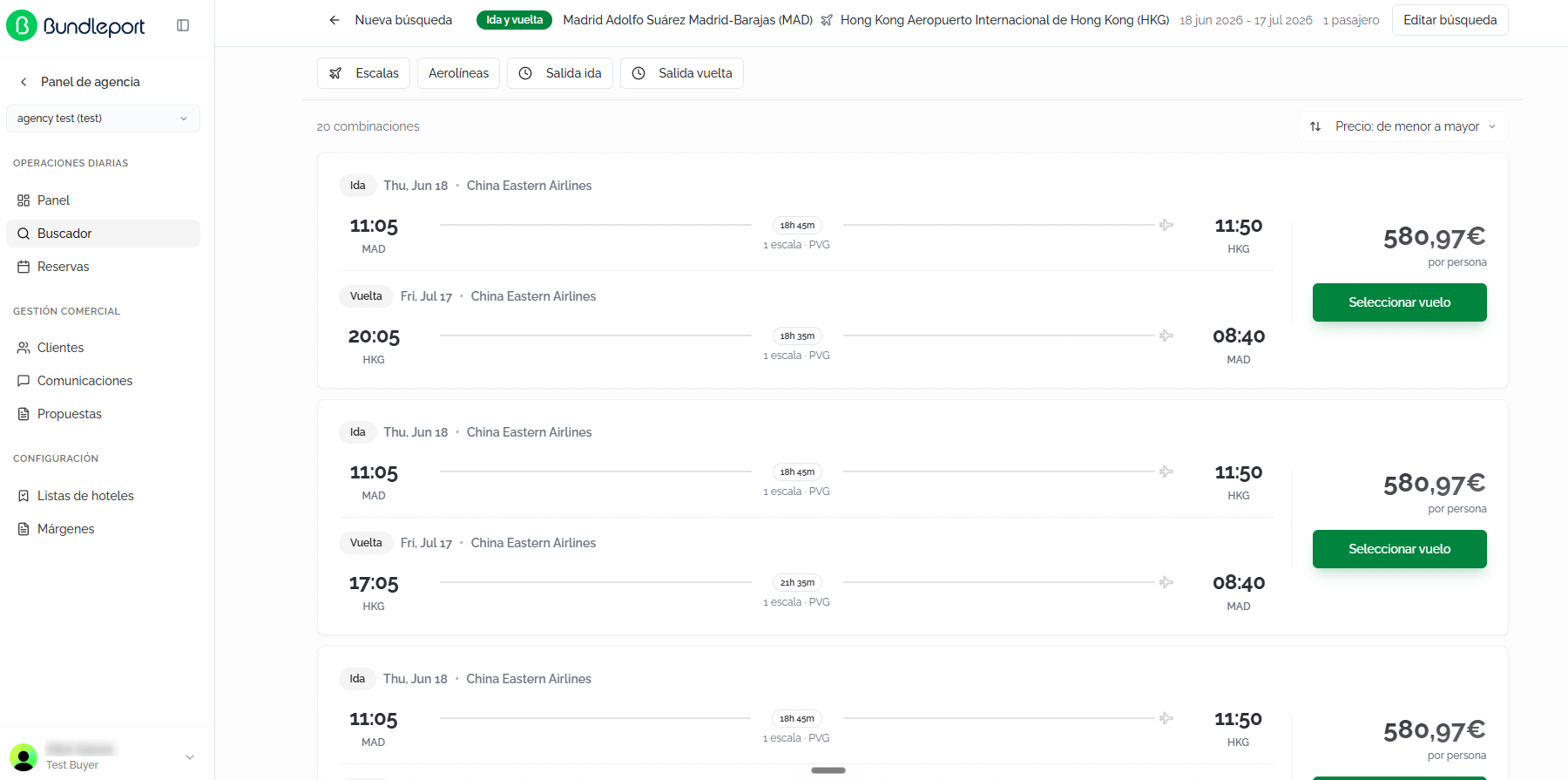Open Propuestas in the sidebar
The image size is (1568, 780).
coord(103,414)
